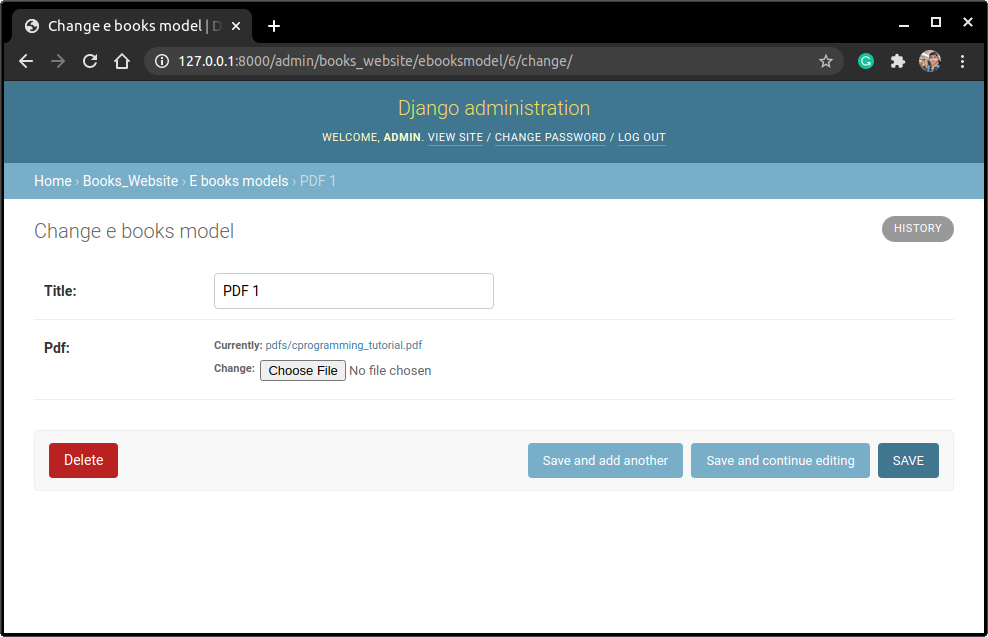Click inside the Title input field
The image size is (988, 637).
point(353,290)
